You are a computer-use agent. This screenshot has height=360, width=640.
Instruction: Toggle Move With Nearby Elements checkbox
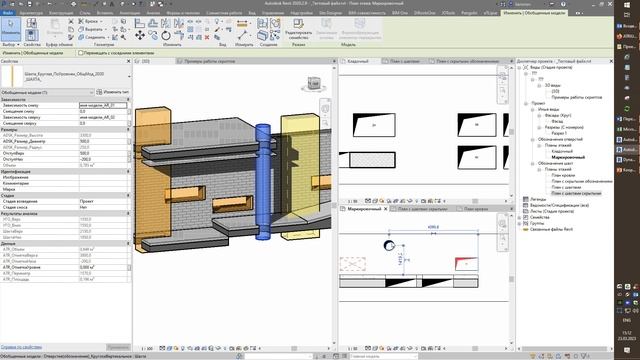80,53
